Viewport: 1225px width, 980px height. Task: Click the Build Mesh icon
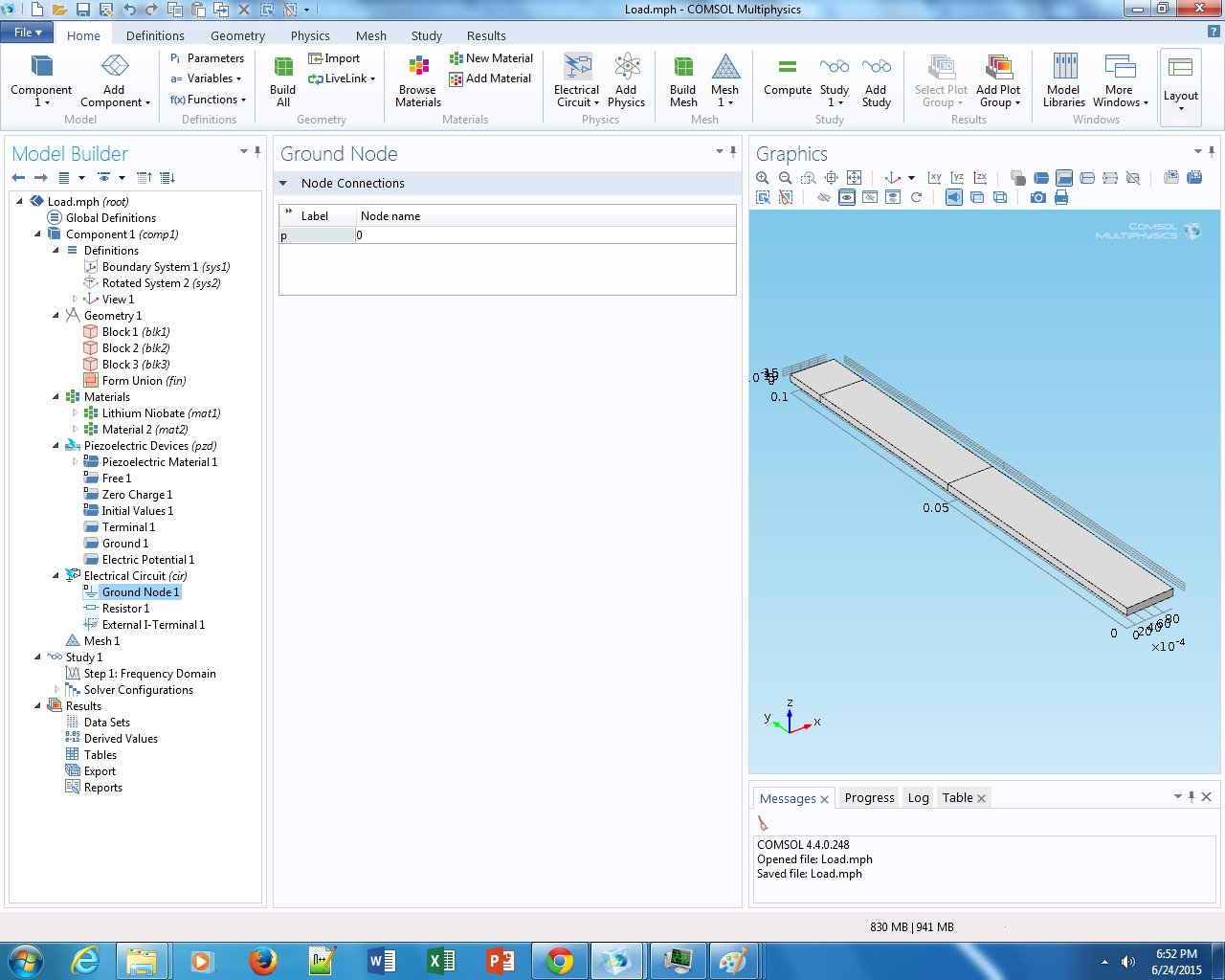point(683,80)
